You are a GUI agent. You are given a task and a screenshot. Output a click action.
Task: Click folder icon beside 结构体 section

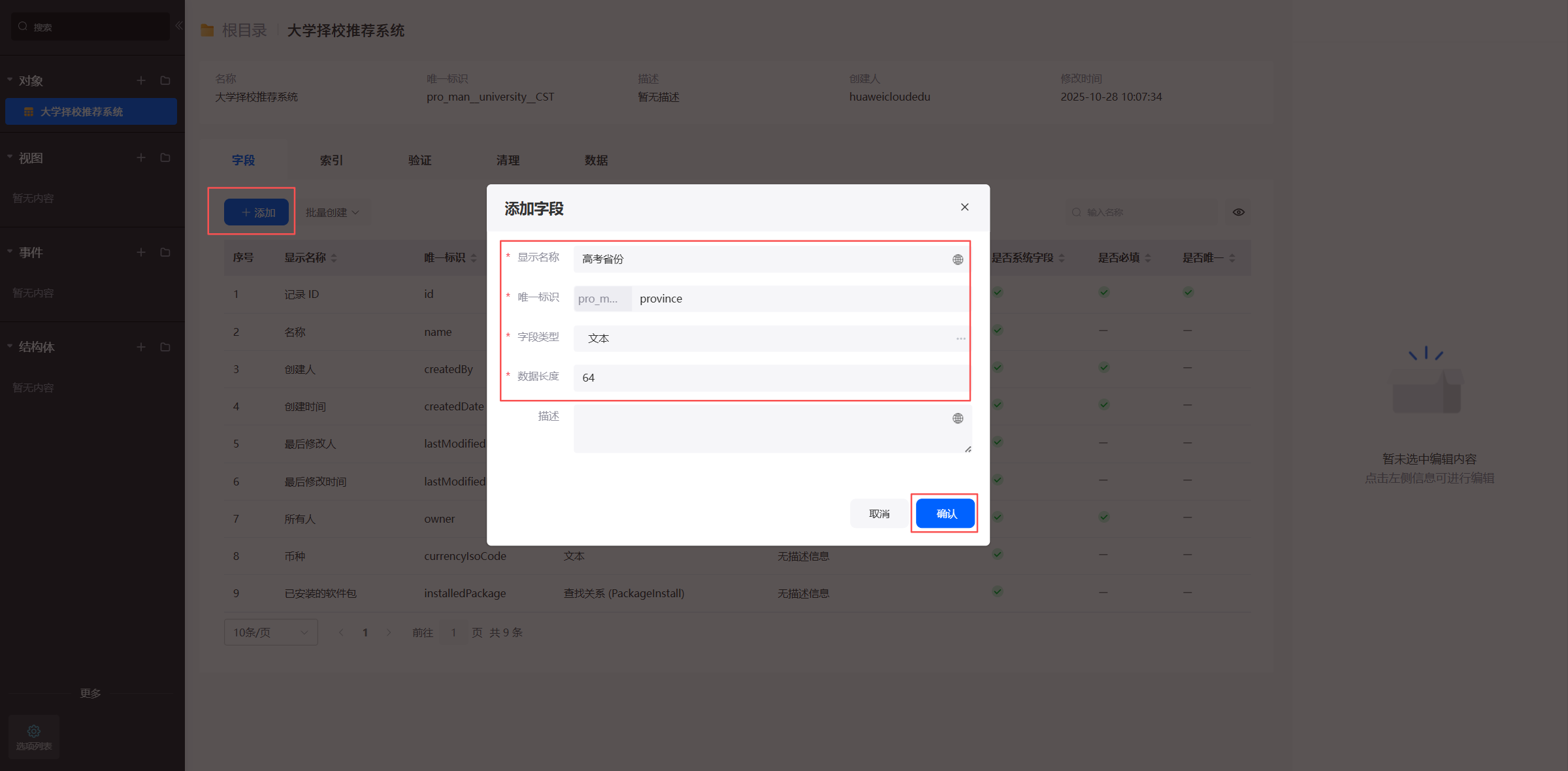(x=165, y=347)
